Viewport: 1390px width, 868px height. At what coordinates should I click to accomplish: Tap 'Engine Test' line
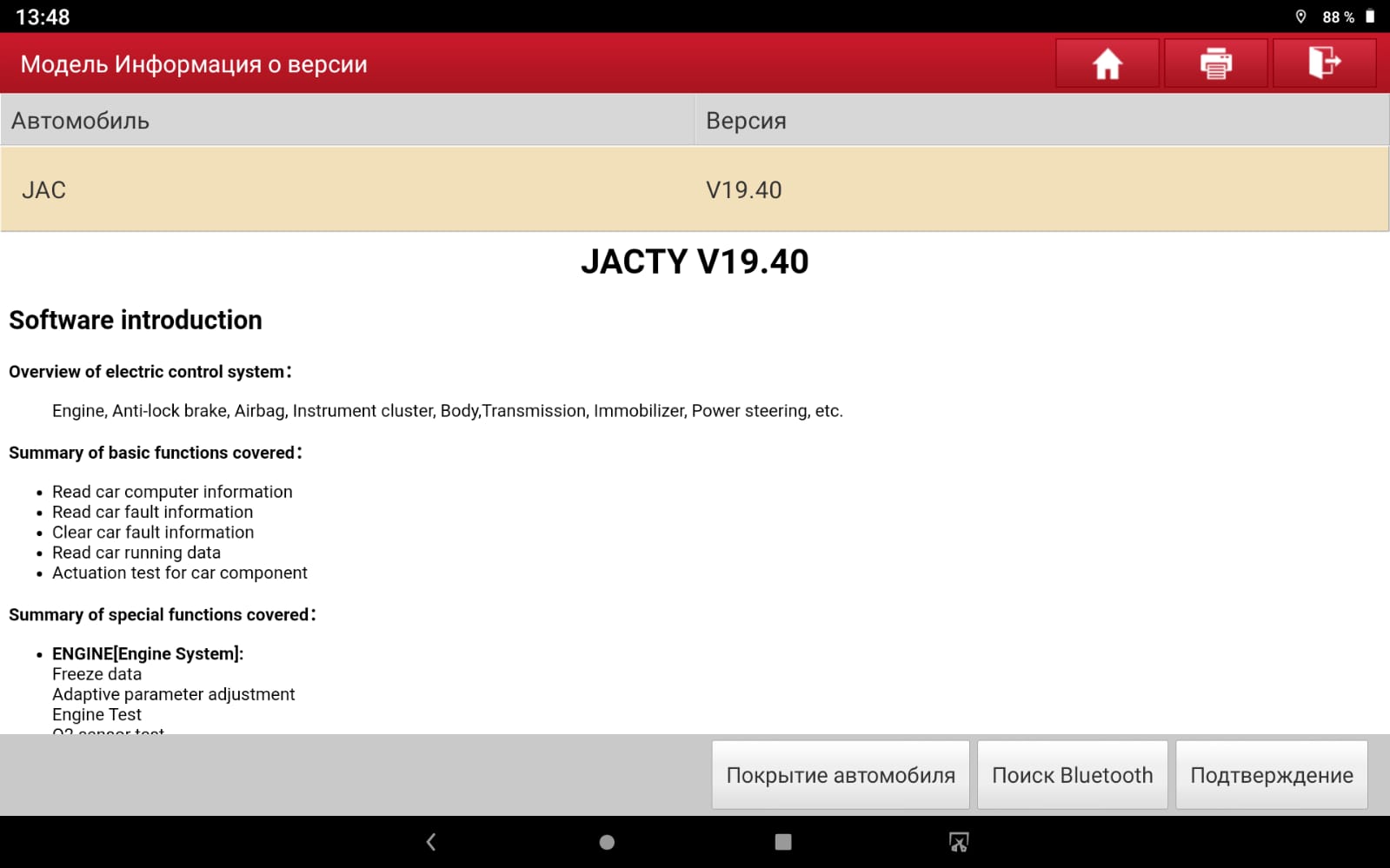coord(96,714)
